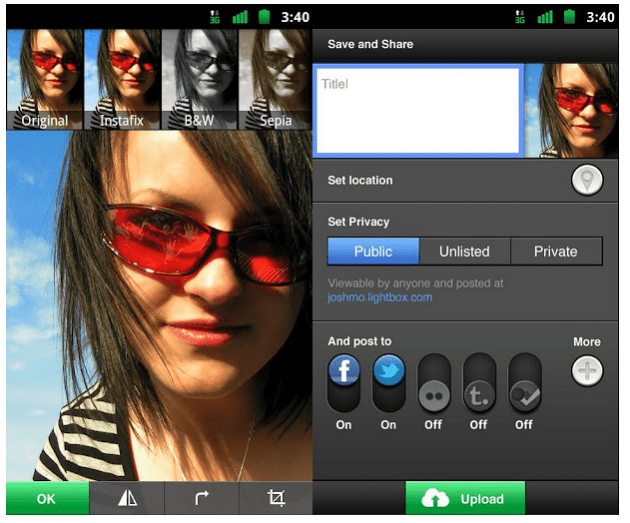Enable Foursquare posting switch

524,383
